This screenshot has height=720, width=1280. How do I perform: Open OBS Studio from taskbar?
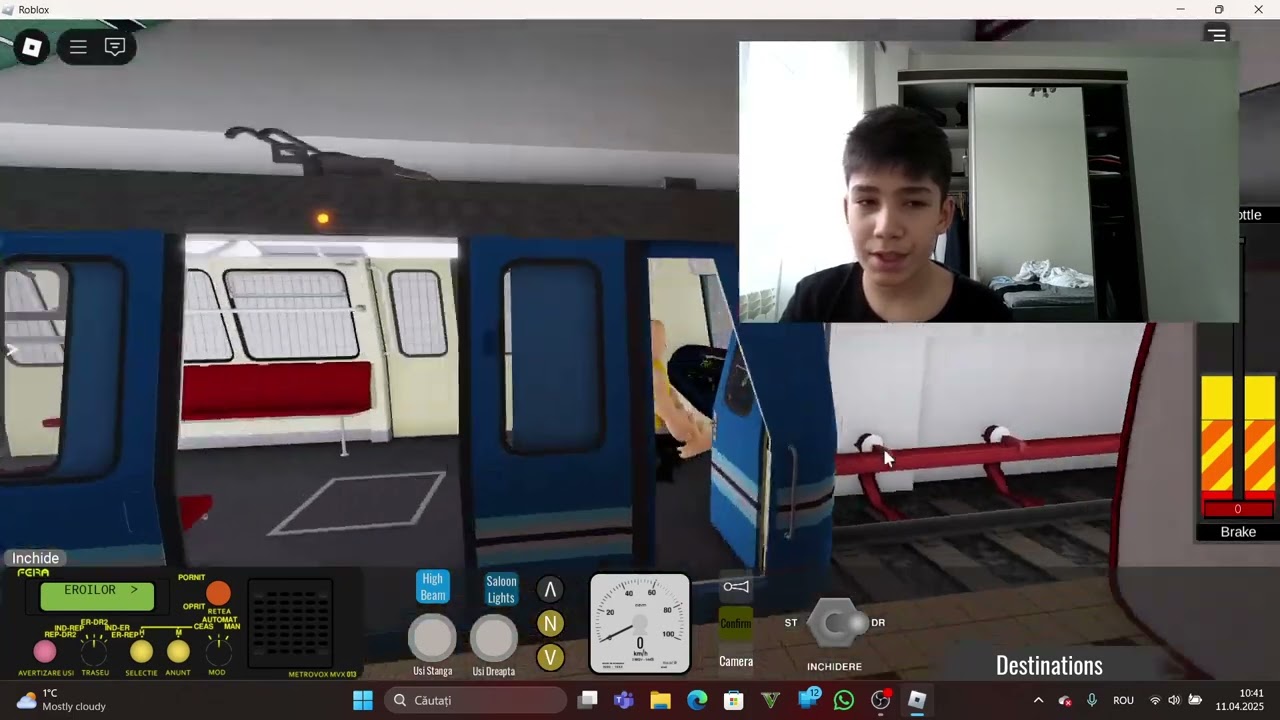coord(881,700)
